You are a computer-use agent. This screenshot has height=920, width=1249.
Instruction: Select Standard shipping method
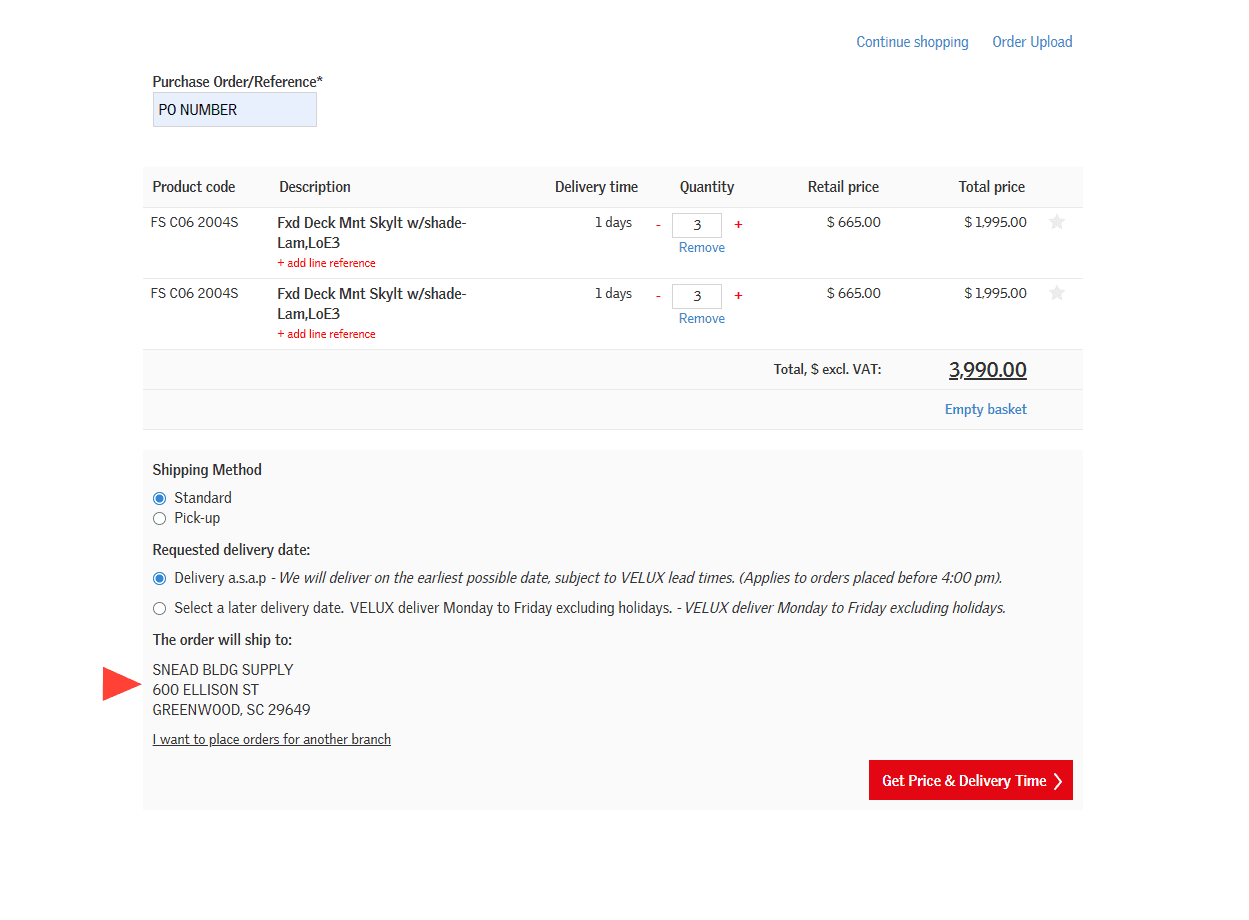point(160,498)
